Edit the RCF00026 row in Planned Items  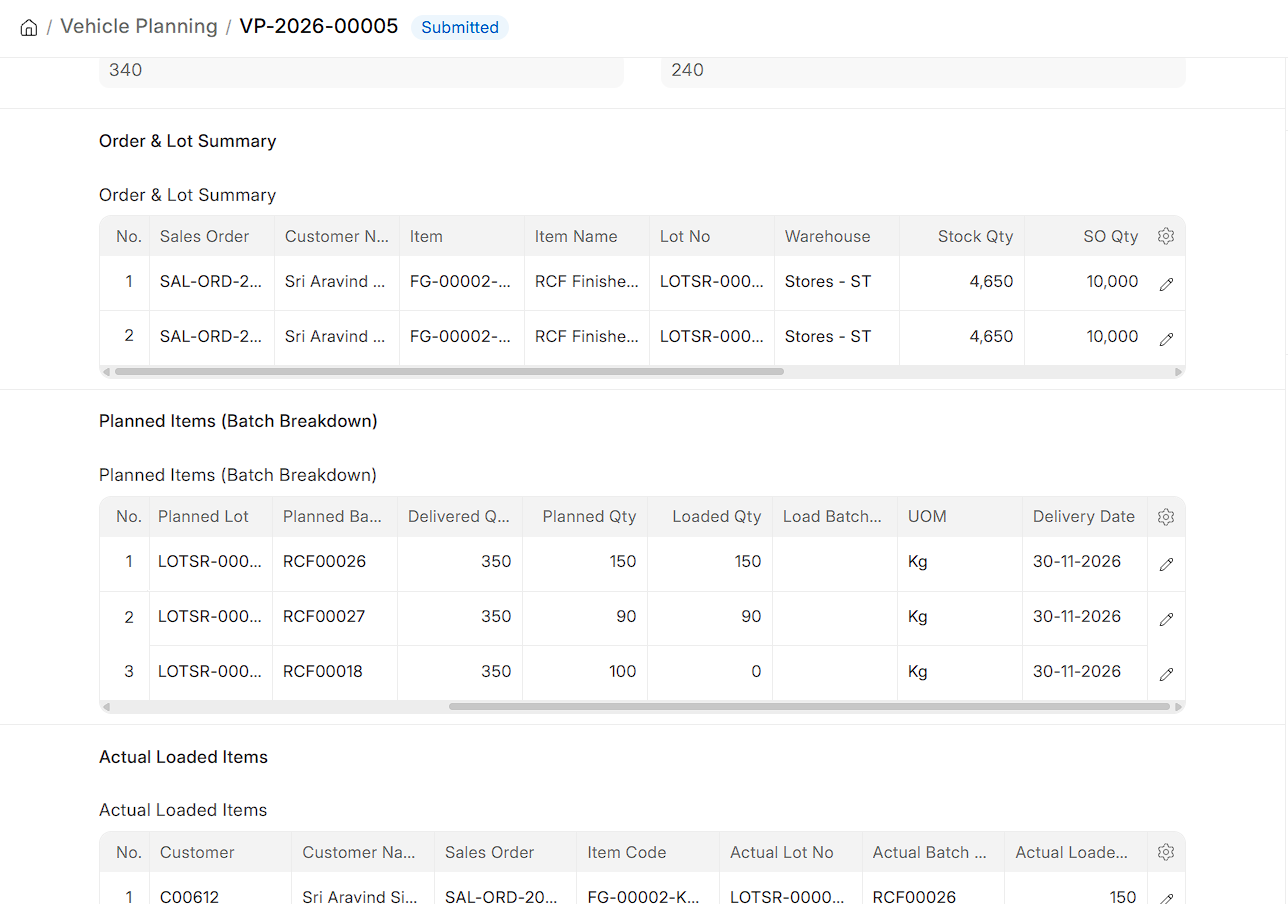tap(1166, 564)
